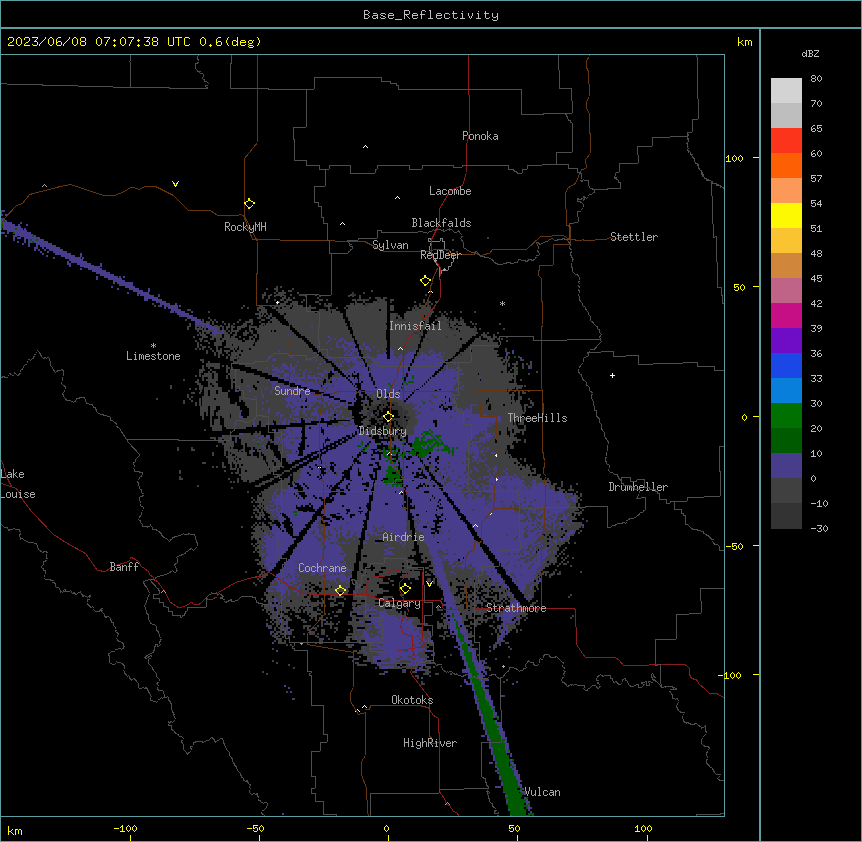The height and width of the screenshot is (842, 862).
Task: Click the Ponoka city label
Action: coord(480,136)
